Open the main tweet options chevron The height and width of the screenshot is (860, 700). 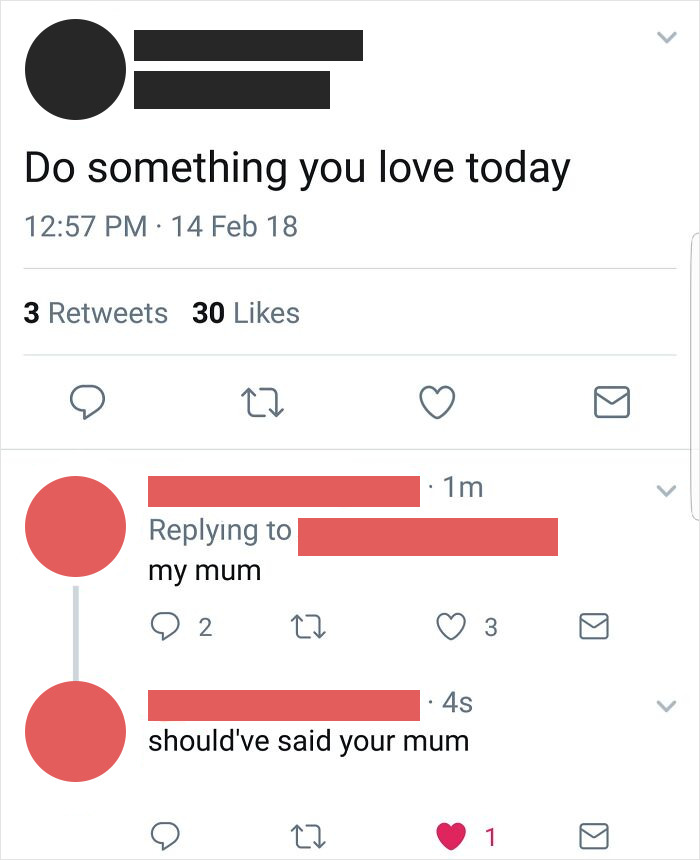667,37
